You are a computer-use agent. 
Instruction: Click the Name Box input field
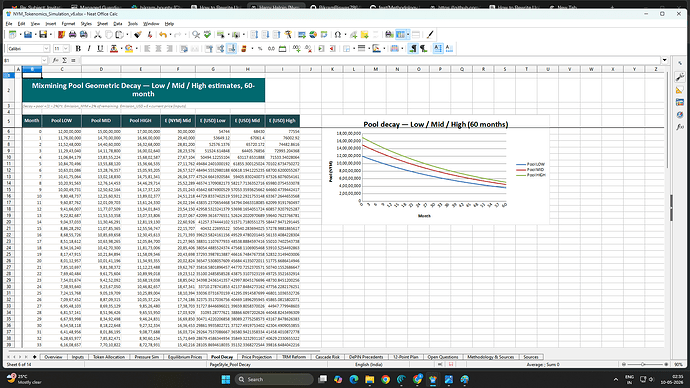click(x=22, y=60)
